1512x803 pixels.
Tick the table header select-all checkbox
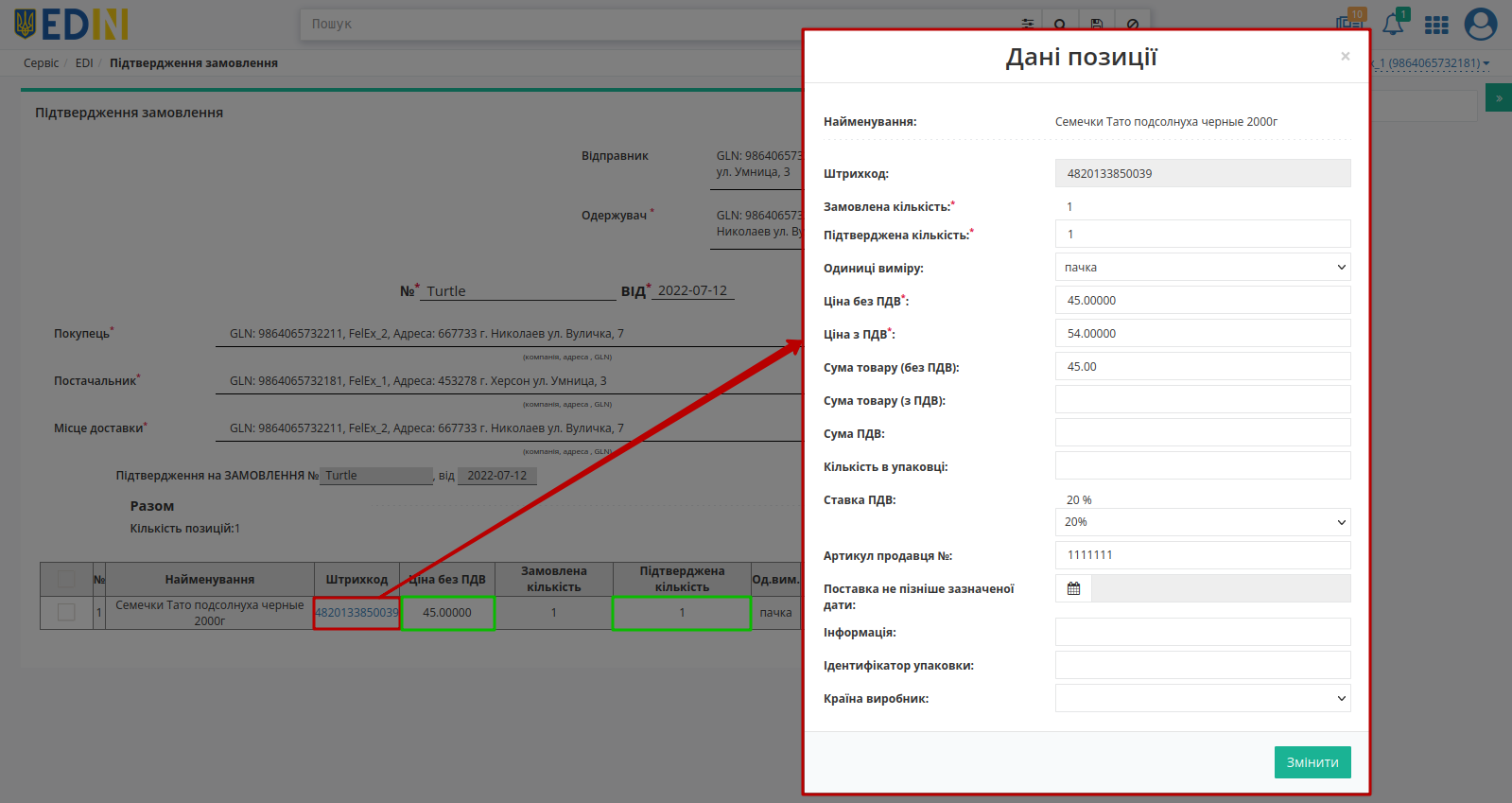tap(66, 579)
